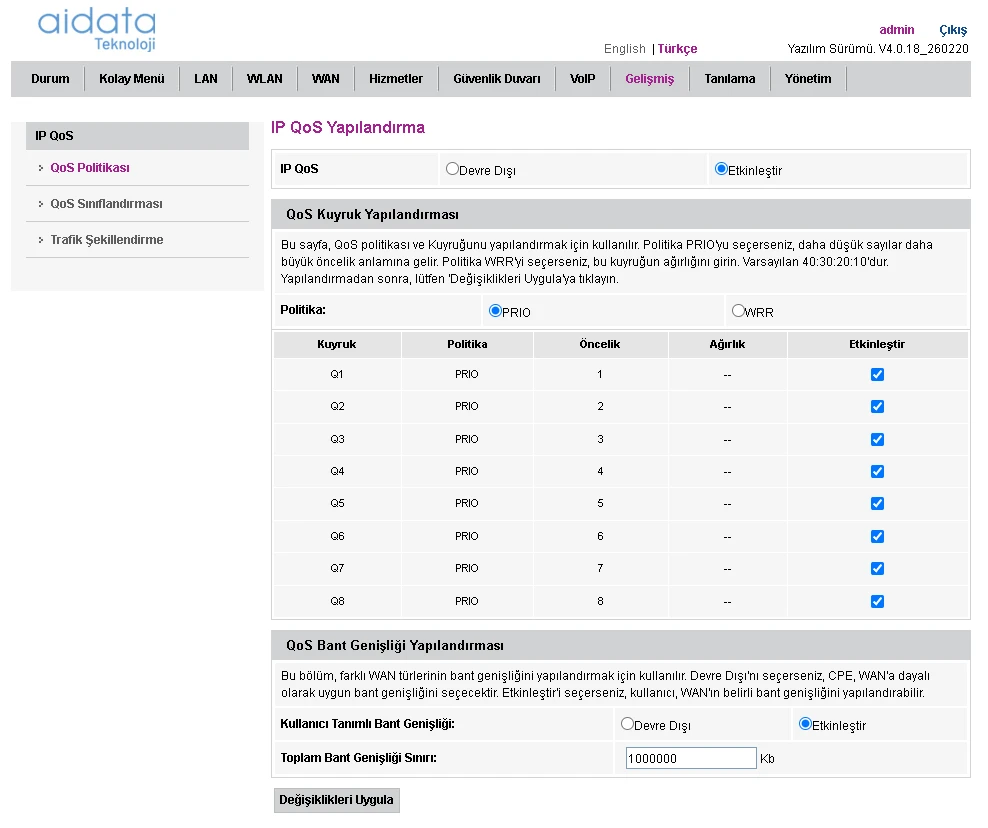988x828 pixels.
Task: Click the Kuyruk column header
Action: click(x=336, y=344)
